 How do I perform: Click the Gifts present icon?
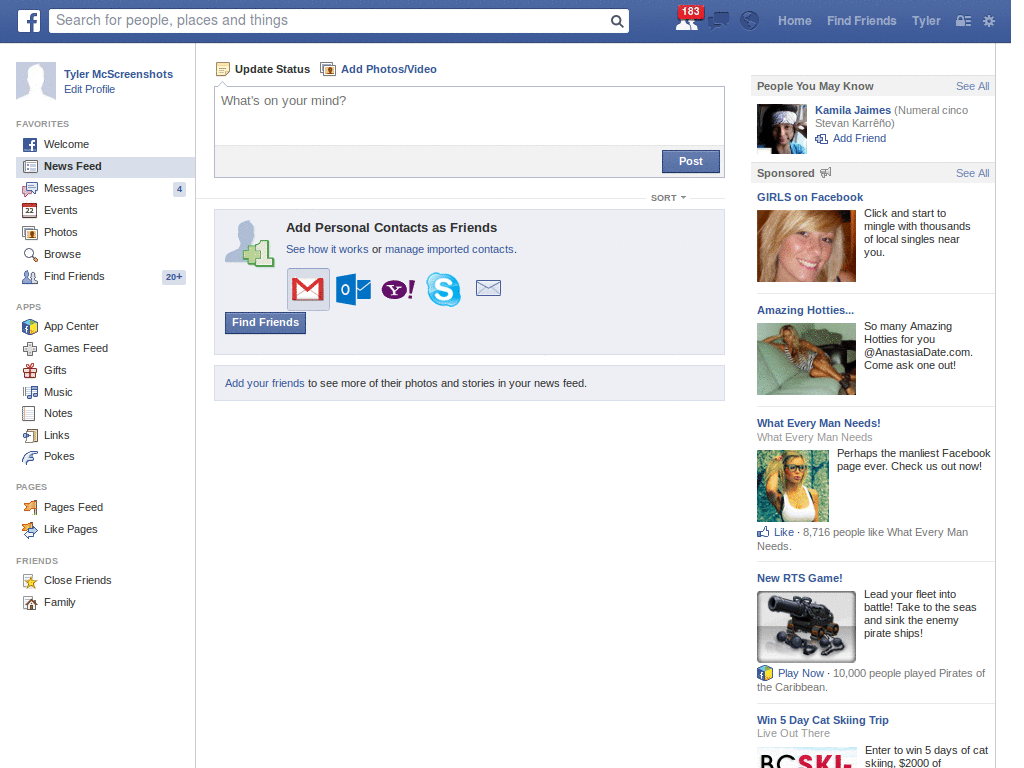(30, 370)
